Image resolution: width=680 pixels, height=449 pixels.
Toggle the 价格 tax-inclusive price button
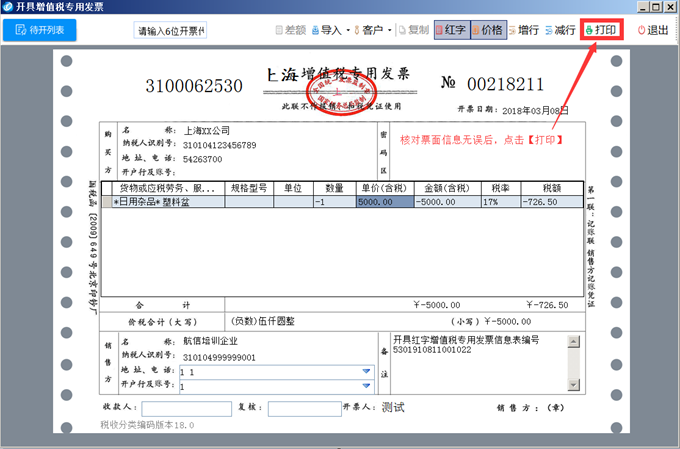tap(489, 30)
